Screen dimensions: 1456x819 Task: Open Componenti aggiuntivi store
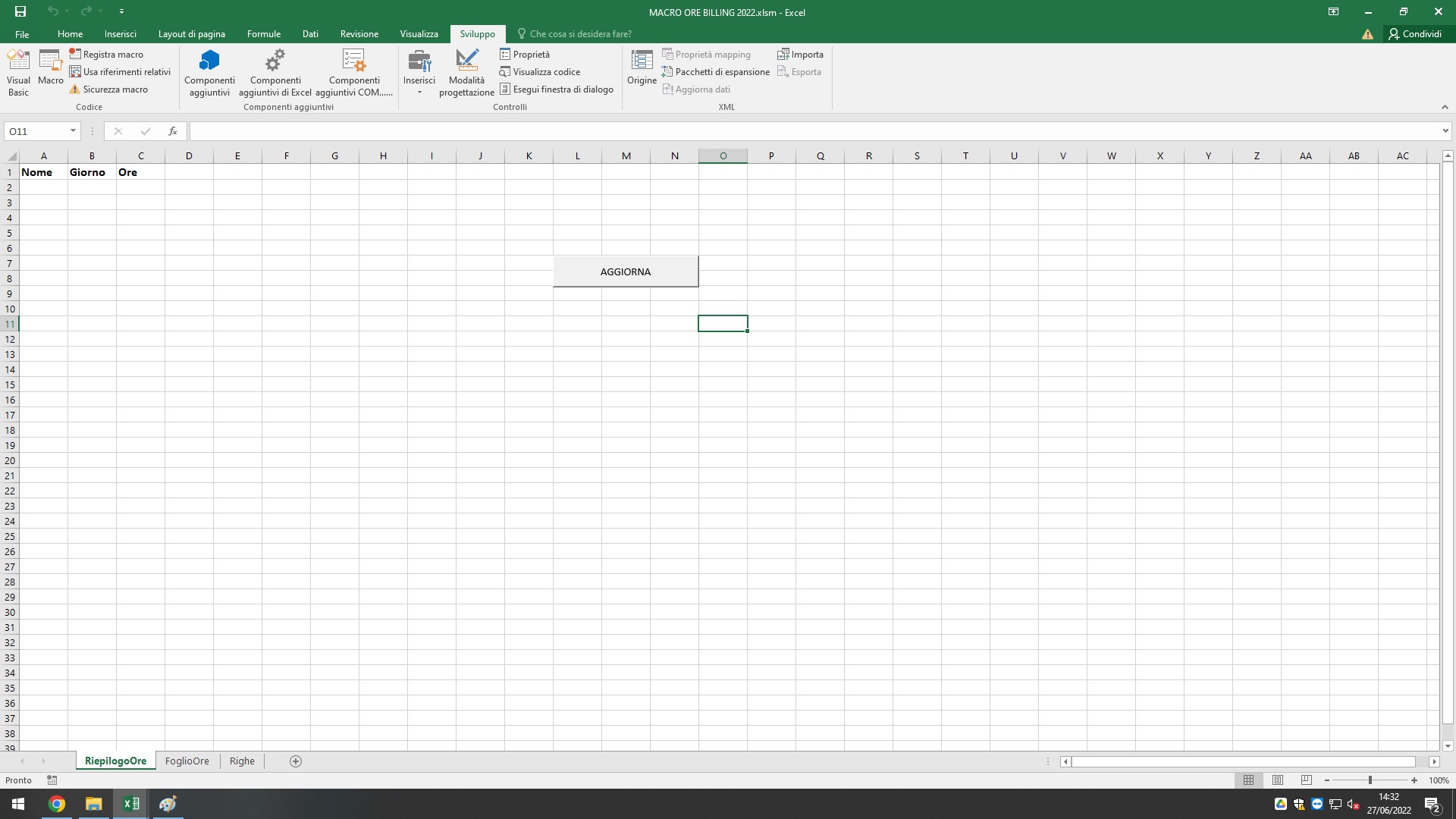[x=209, y=73]
